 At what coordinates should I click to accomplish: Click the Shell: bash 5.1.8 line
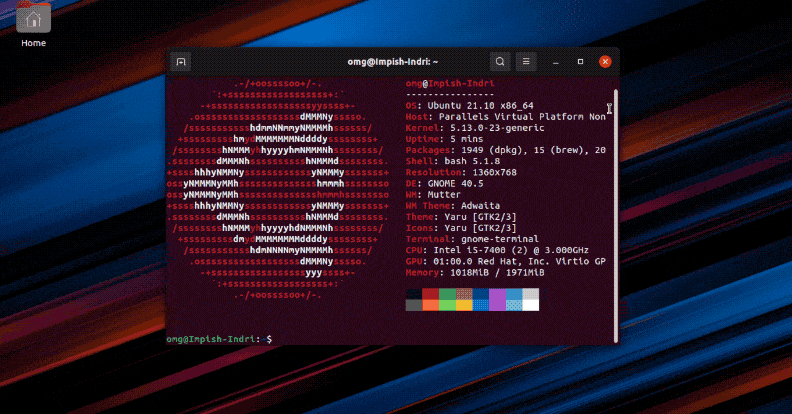click(x=453, y=161)
